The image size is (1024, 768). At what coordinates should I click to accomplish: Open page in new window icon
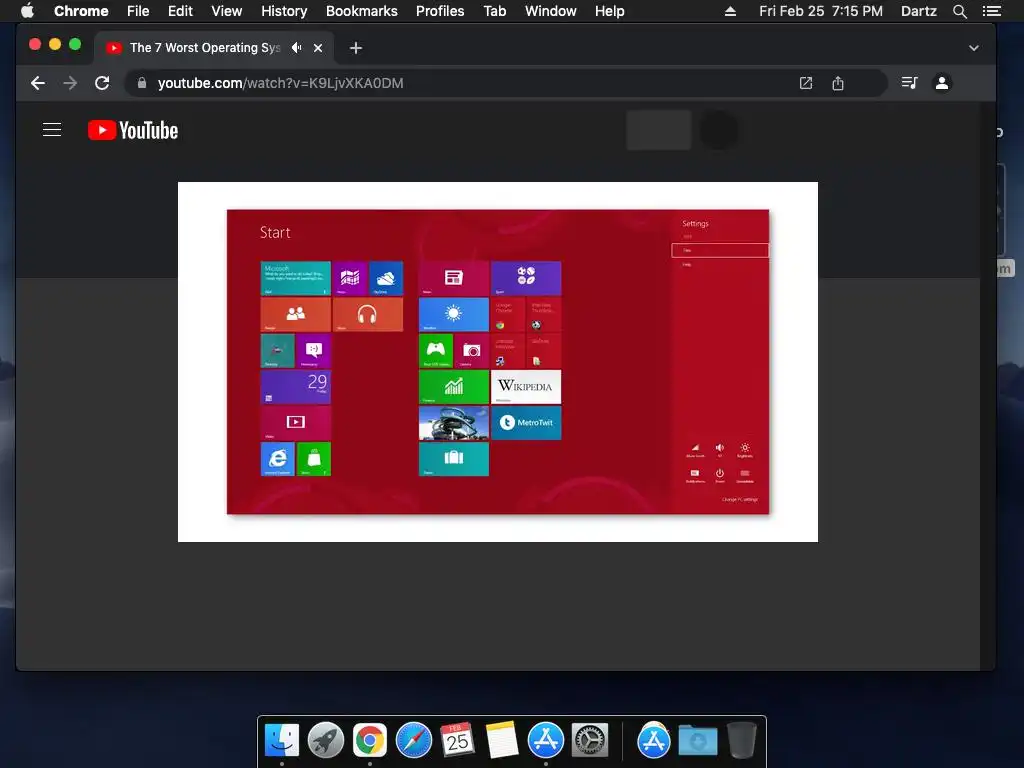806,83
